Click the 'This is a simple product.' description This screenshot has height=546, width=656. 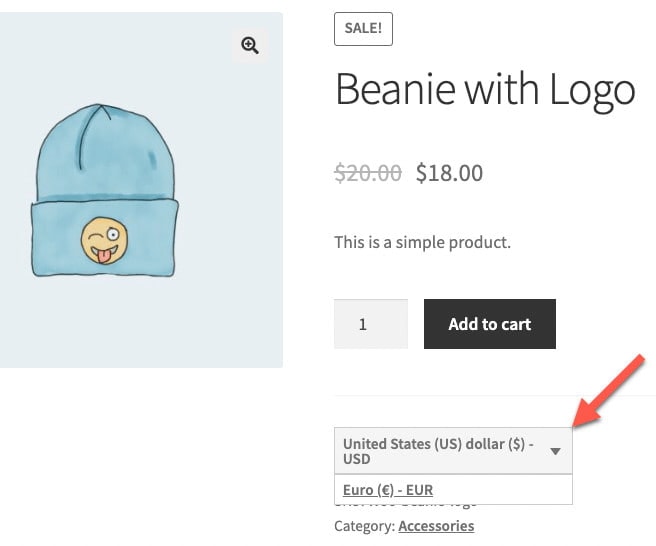coord(423,242)
